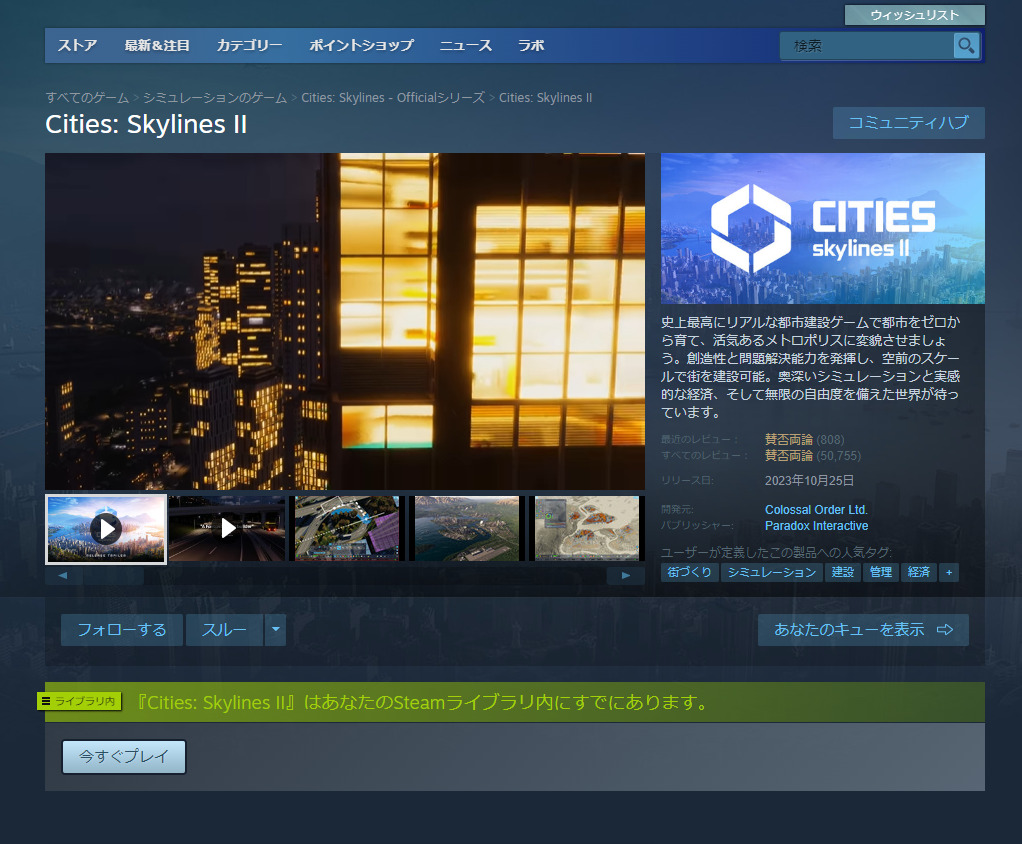Click the ウィッシュリスト button
This screenshot has width=1022, height=844.
coord(914,15)
